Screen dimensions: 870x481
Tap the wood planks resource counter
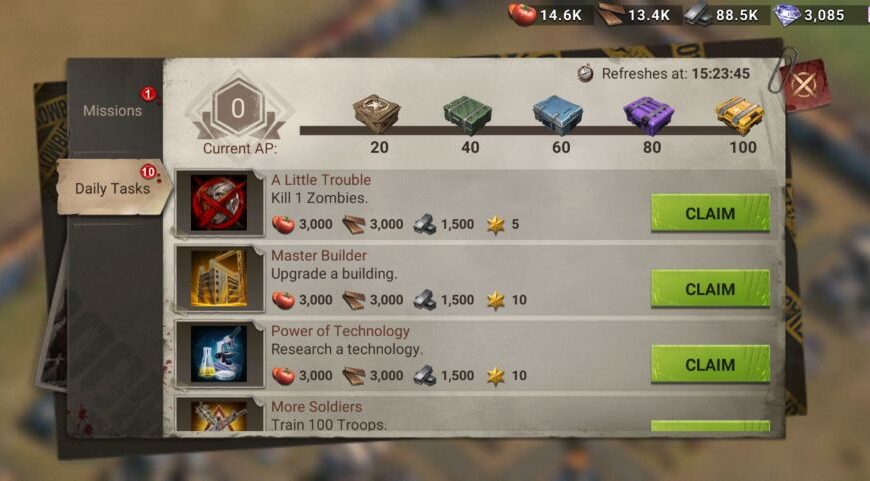point(634,14)
